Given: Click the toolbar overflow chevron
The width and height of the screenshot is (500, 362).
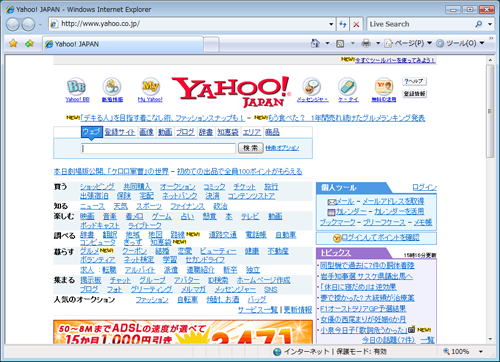Looking at the screenshot, I should pos(491,39).
